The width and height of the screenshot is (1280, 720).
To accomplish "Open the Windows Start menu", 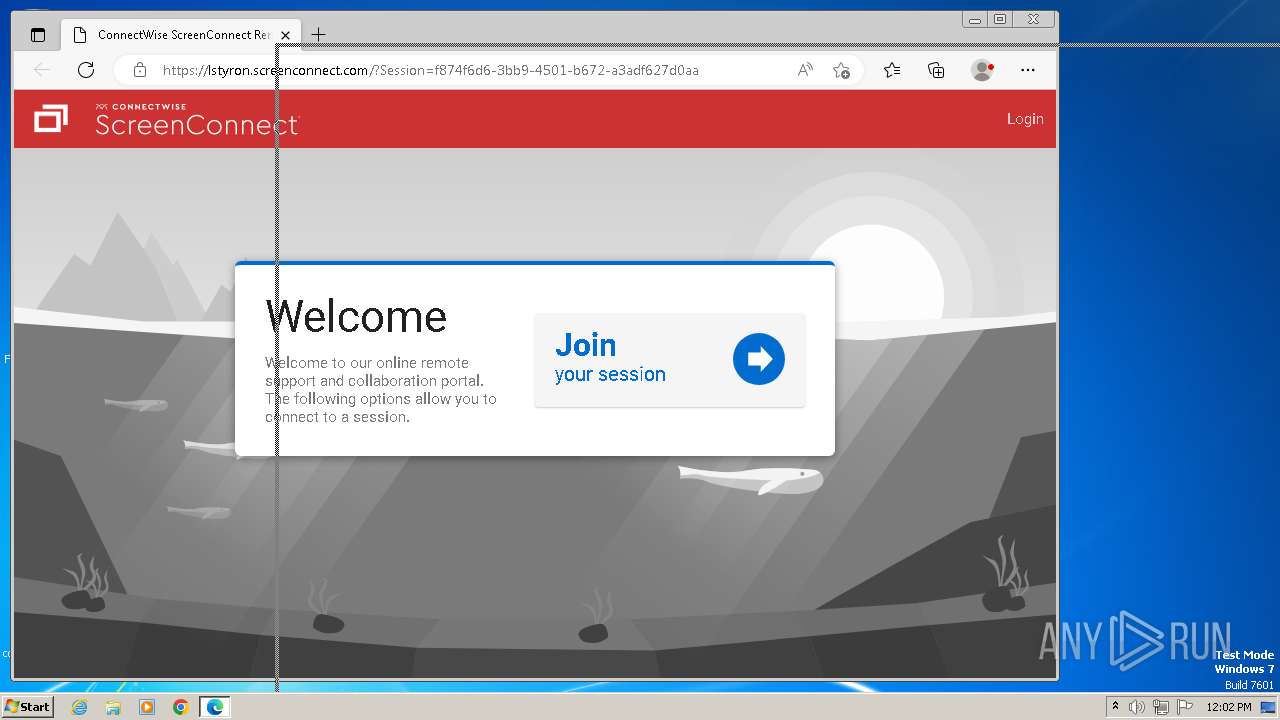I will coord(27,706).
